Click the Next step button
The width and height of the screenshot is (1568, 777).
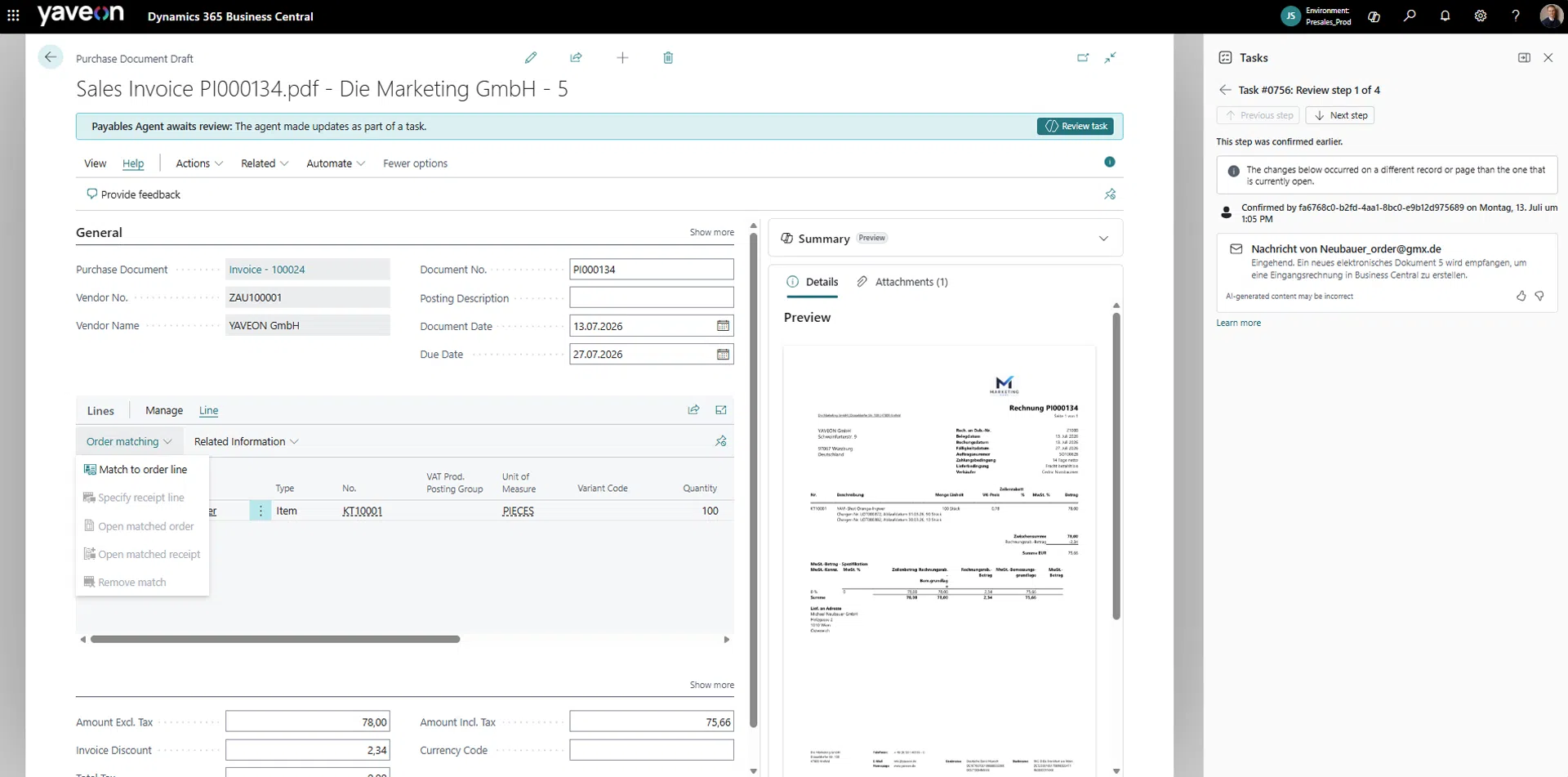(1339, 115)
